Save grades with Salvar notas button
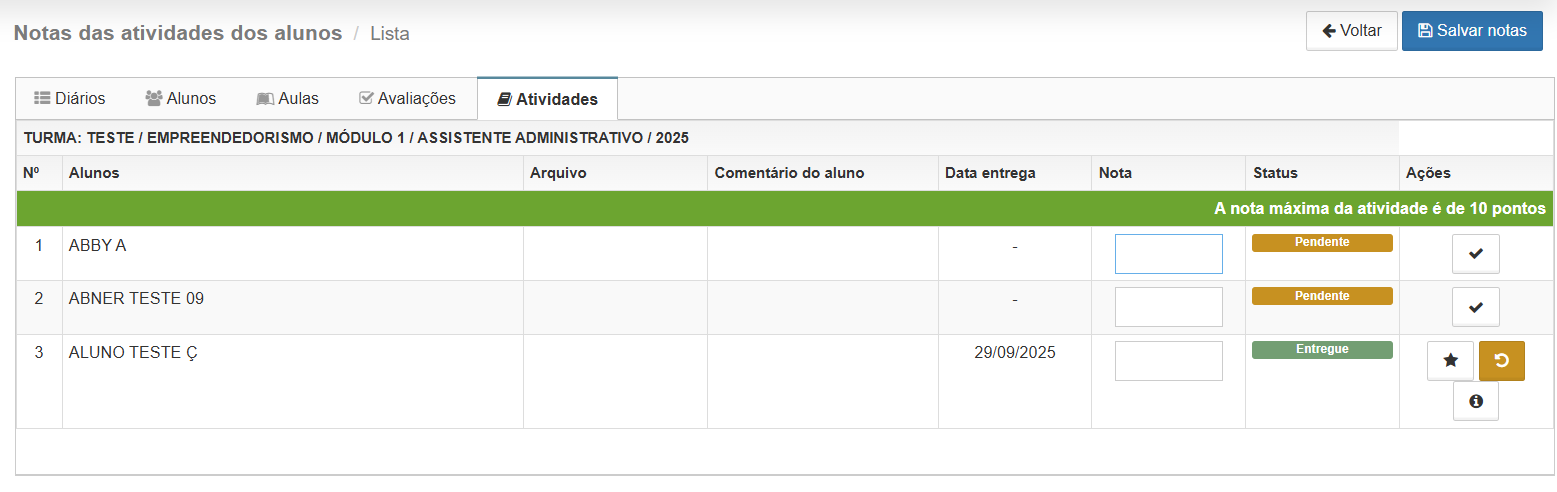The height and width of the screenshot is (492, 1557). [1472, 31]
